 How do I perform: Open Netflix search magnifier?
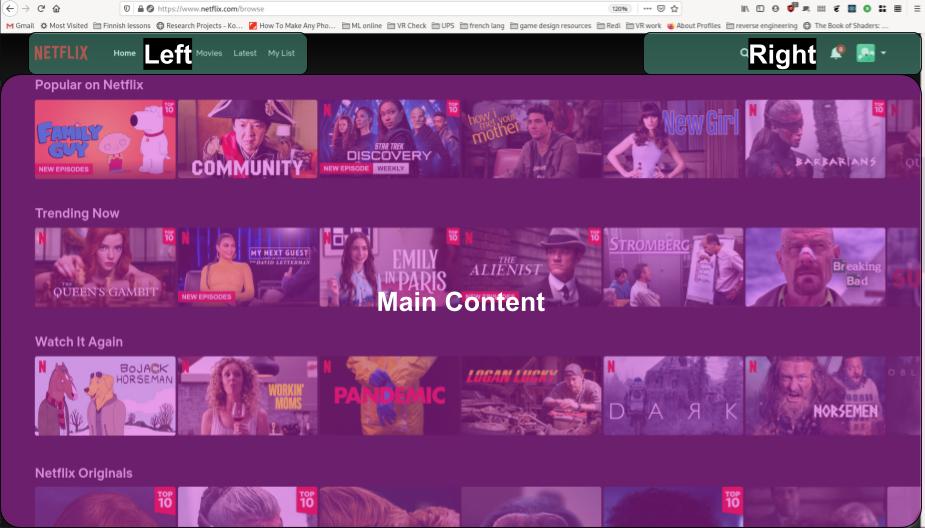[x=744, y=53]
